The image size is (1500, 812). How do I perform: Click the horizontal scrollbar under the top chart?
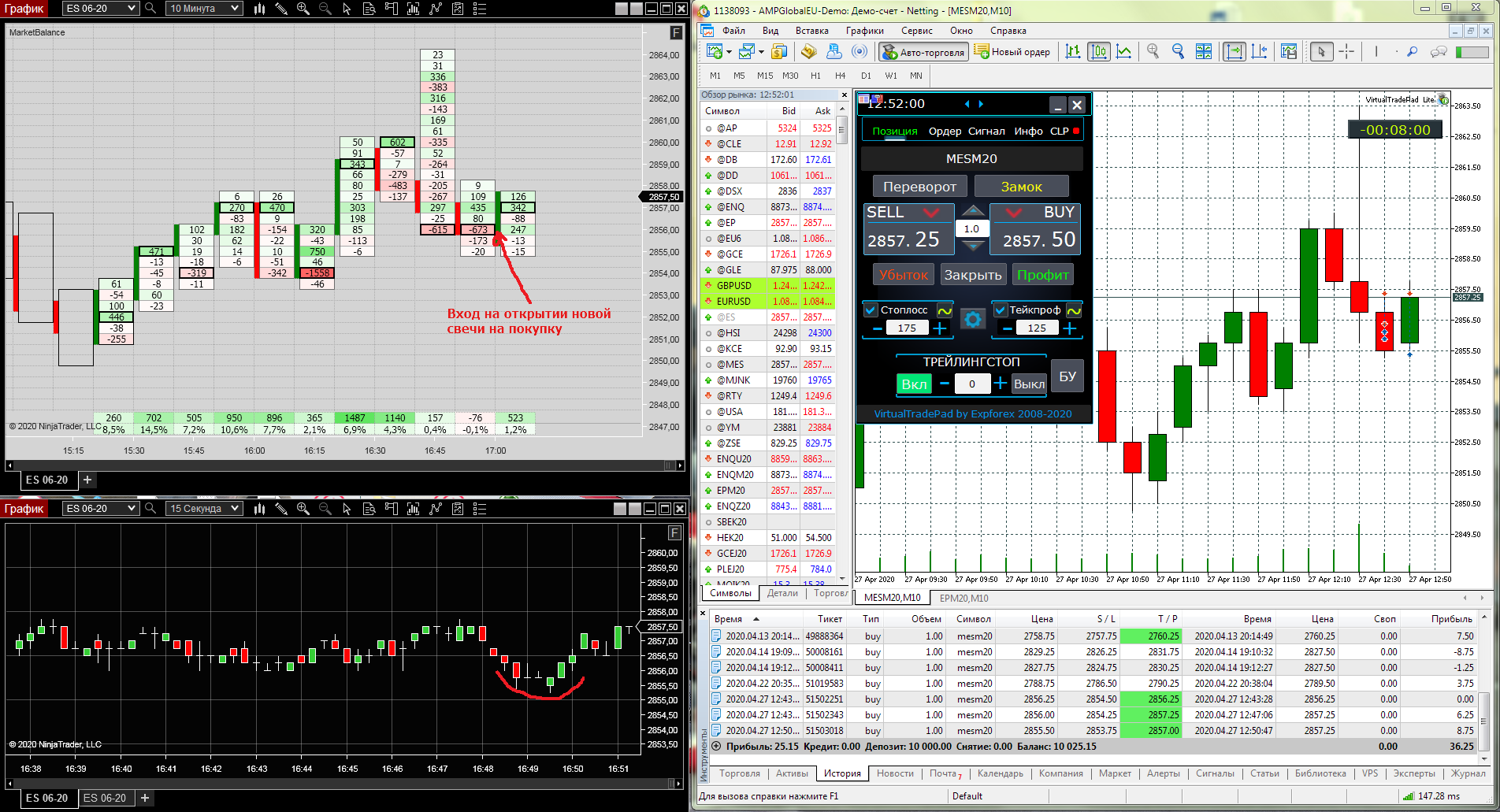[345, 465]
